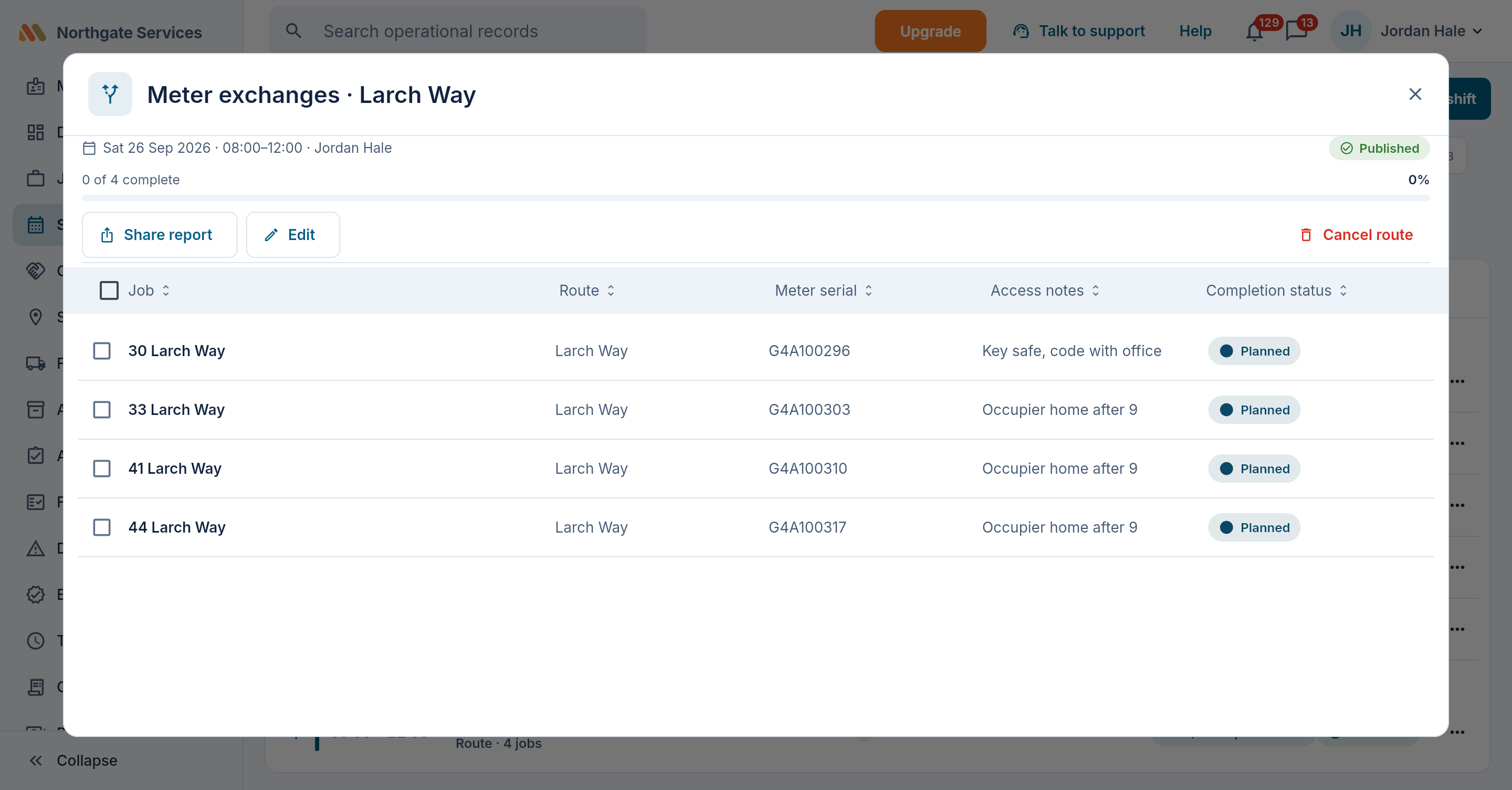Click the Share report button
The height and width of the screenshot is (790, 1512).
click(x=160, y=235)
